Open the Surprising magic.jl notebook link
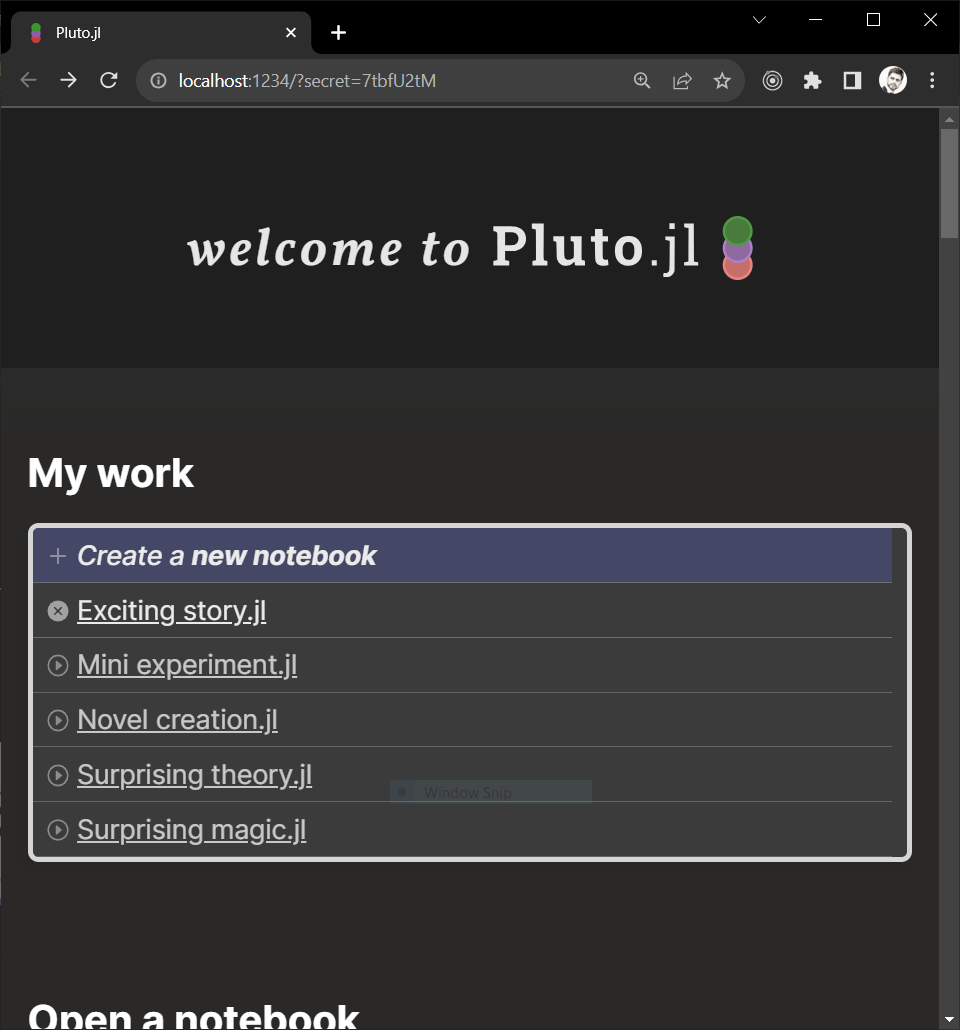 tap(191, 830)
